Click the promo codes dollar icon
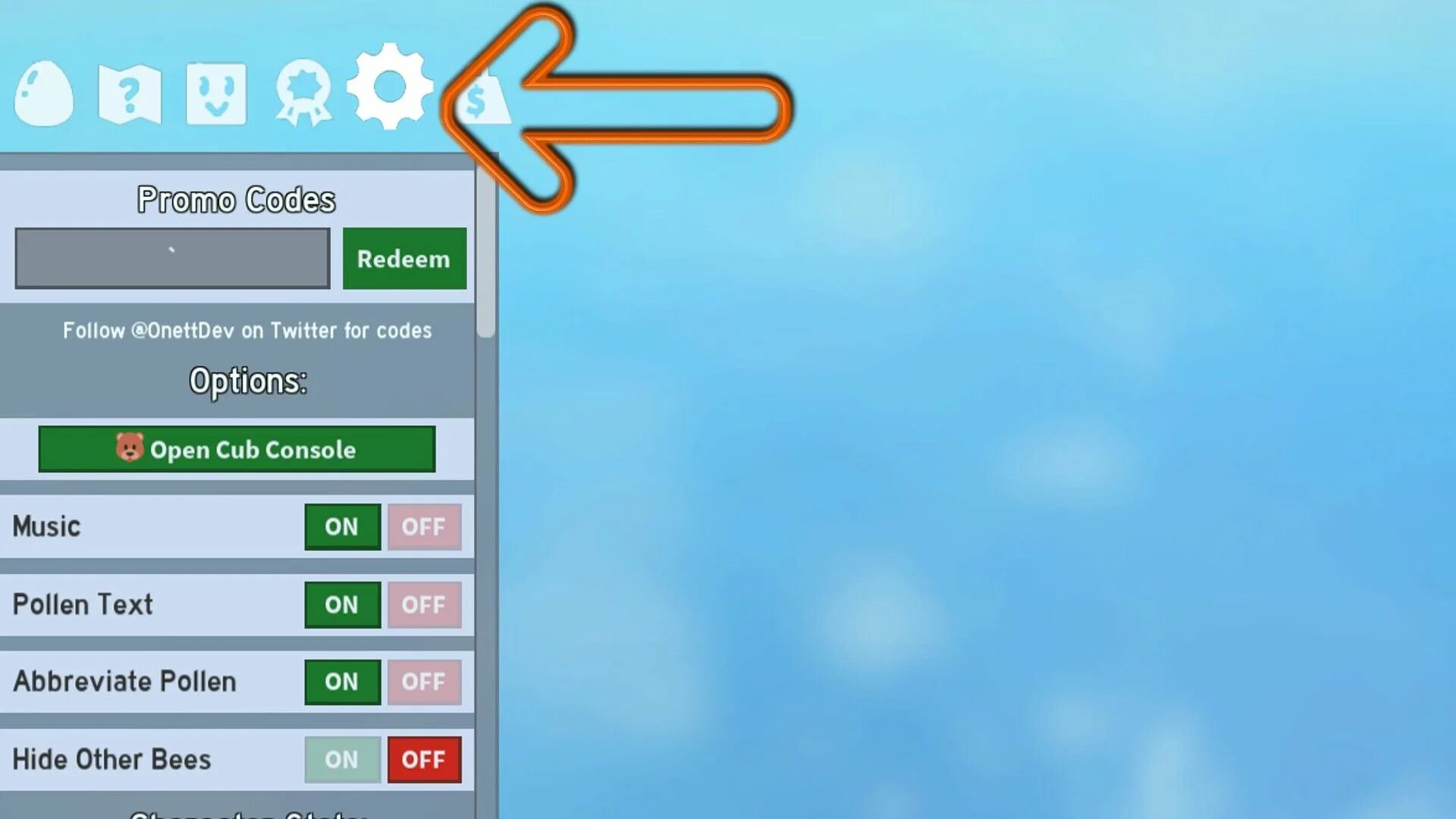This screenshot has width=1456, height=819. click(x=480, y=95)
